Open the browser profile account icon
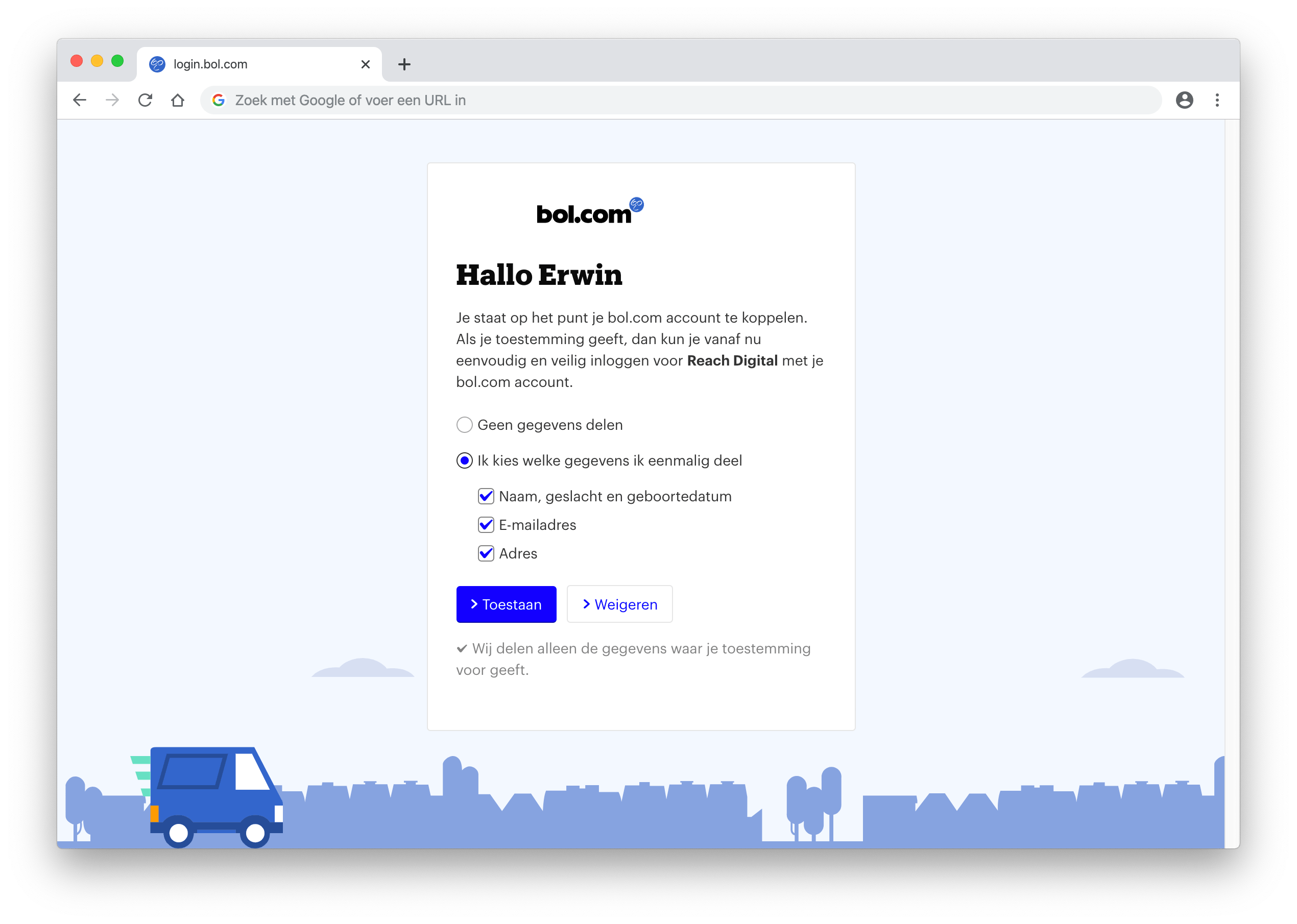 click(1184, 100)
